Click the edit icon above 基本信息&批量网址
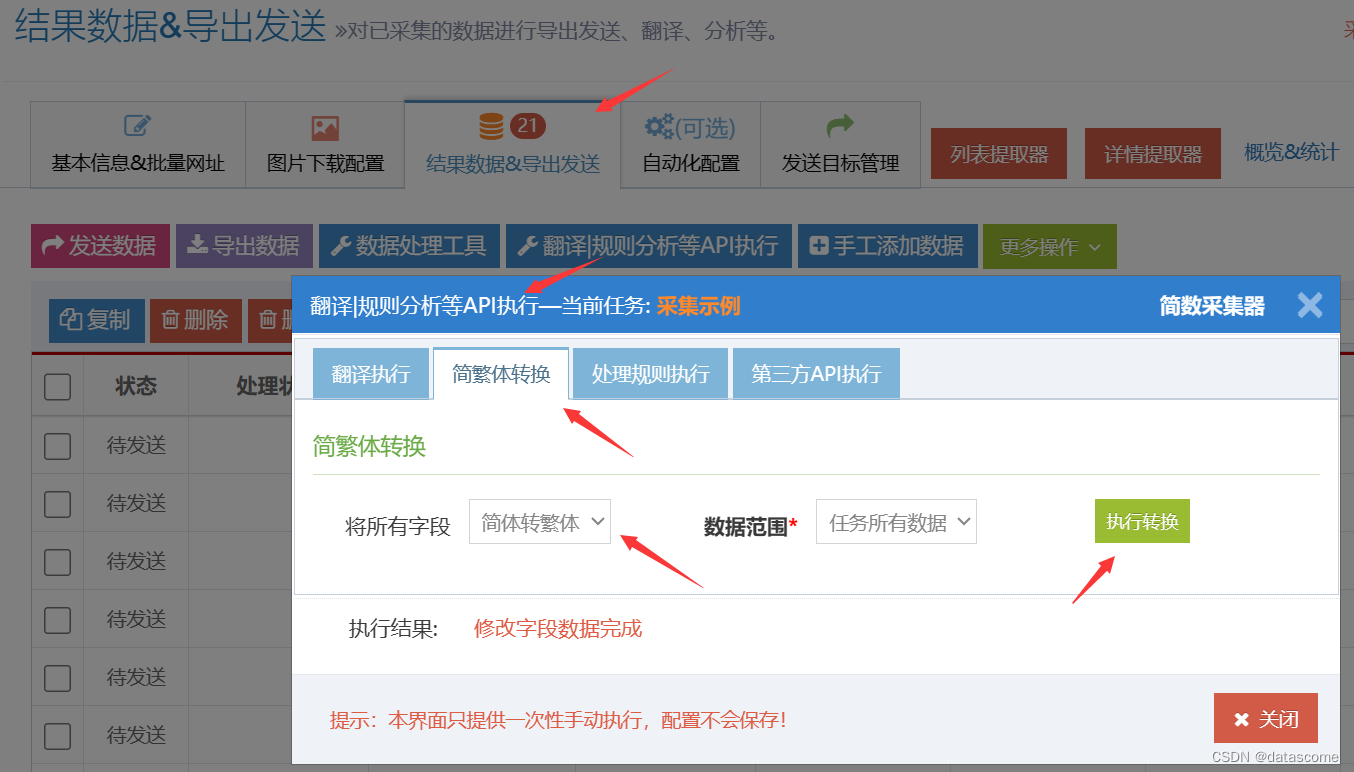 (x=137, y=127)
